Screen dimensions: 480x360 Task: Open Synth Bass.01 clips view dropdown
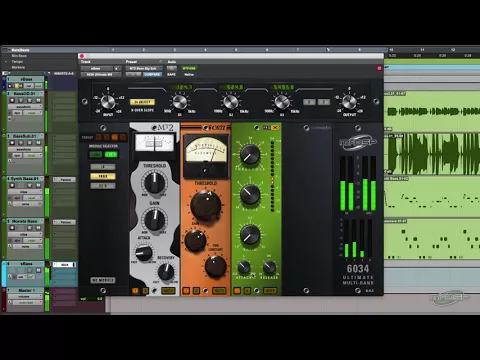[x=26, y=192]
